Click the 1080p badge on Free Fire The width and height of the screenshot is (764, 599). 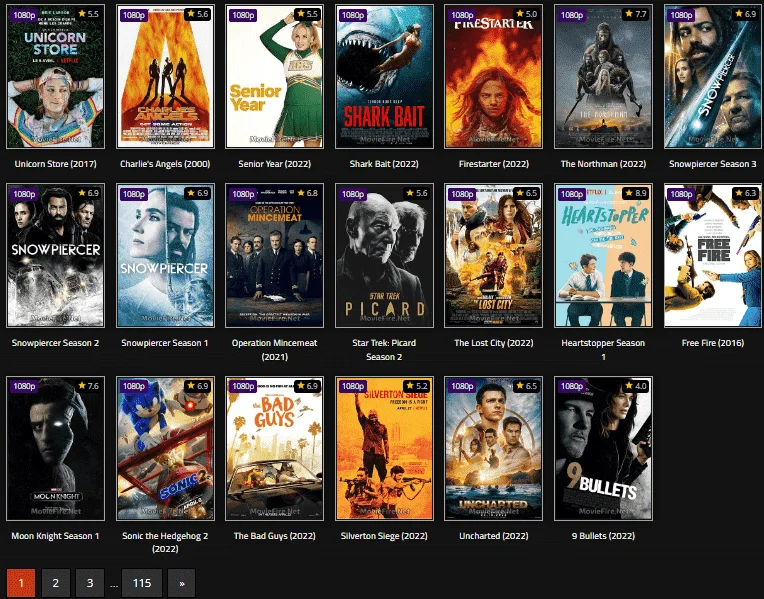(681, 194)
